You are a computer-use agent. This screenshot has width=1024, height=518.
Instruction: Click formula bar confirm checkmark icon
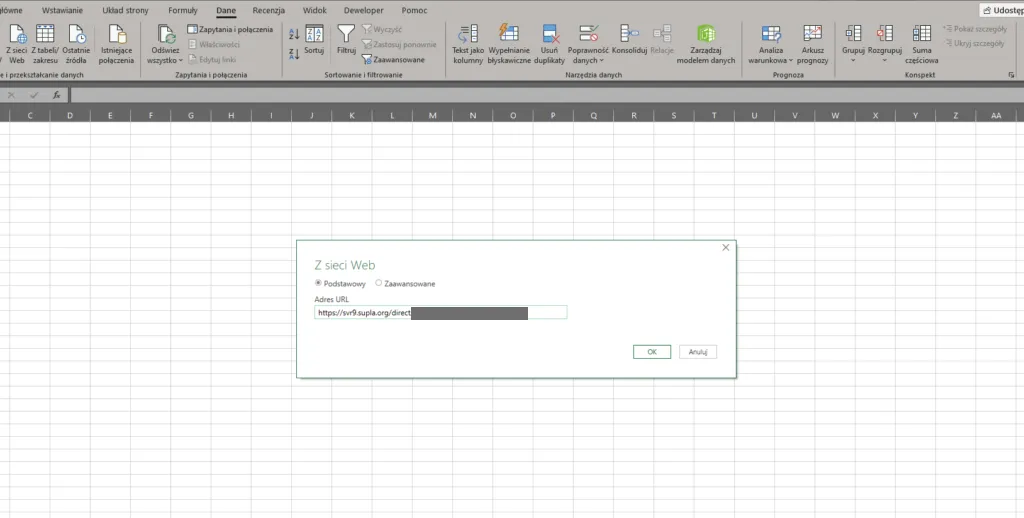pyautogui.click(x=34, y=95)
